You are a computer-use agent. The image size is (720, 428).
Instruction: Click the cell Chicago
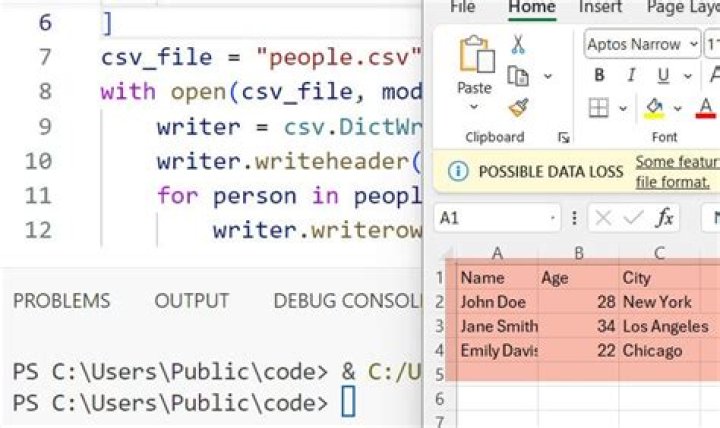pyautogui.click(x=660, y=350)
